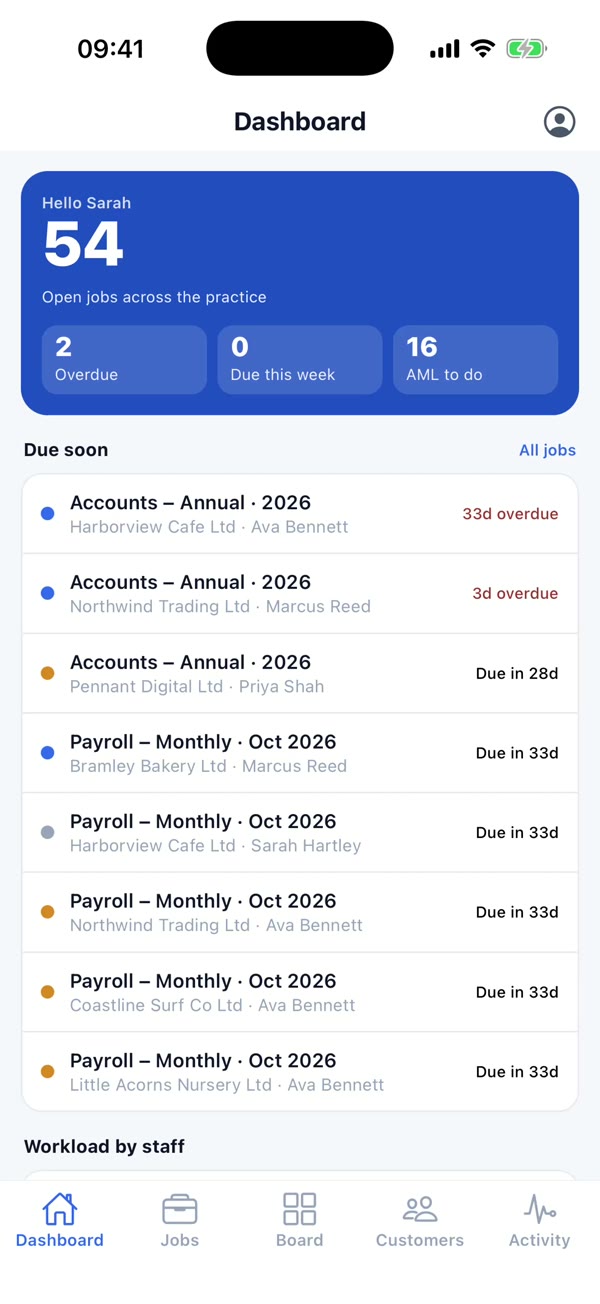The height and width of the screenshot is (1304, 600).
Task: Tap blue status dot for Harborview Accounts job
Action: click(x=47, y=514)
